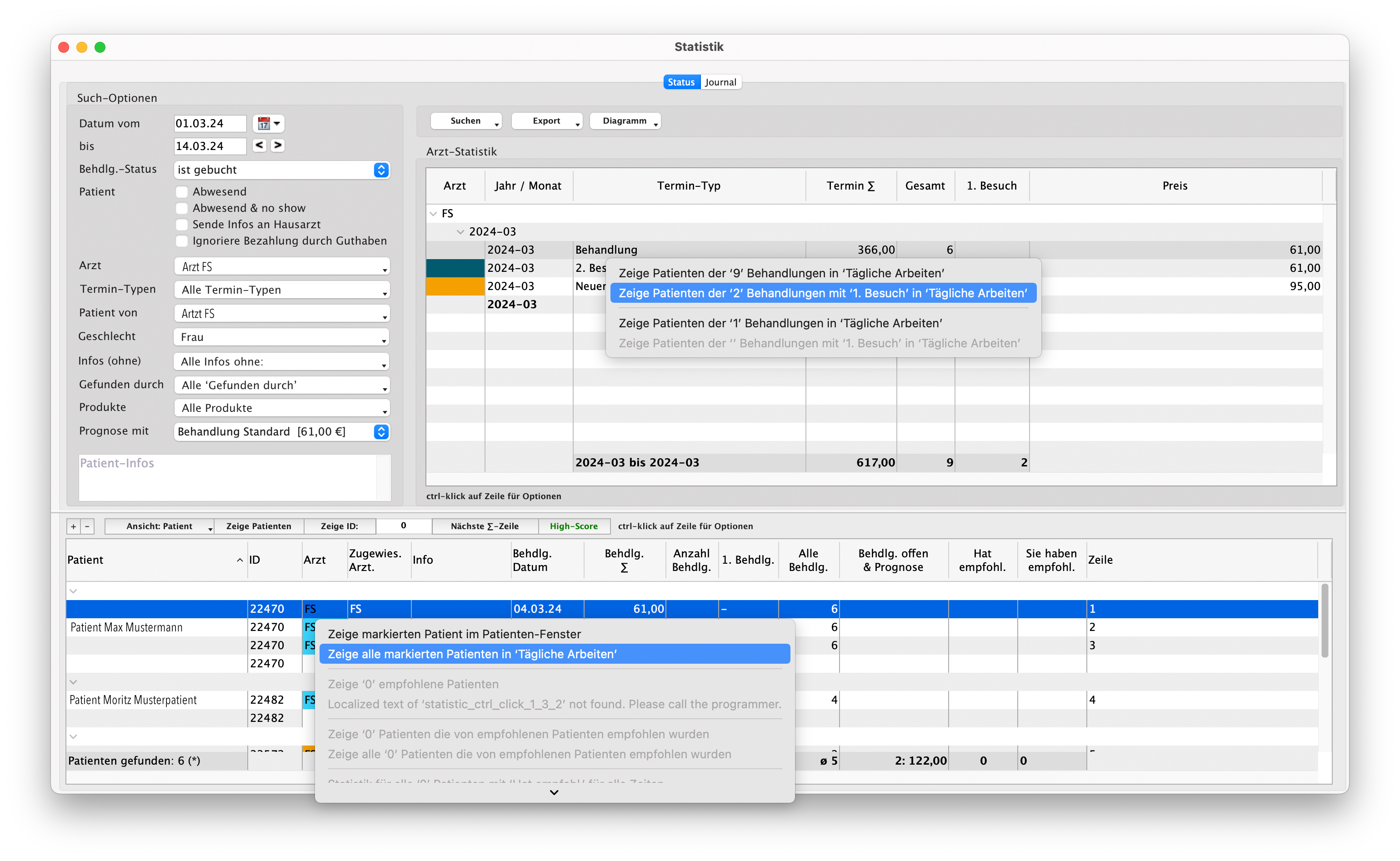
Task: Open the calendar date picker icon
Action: 268,123
